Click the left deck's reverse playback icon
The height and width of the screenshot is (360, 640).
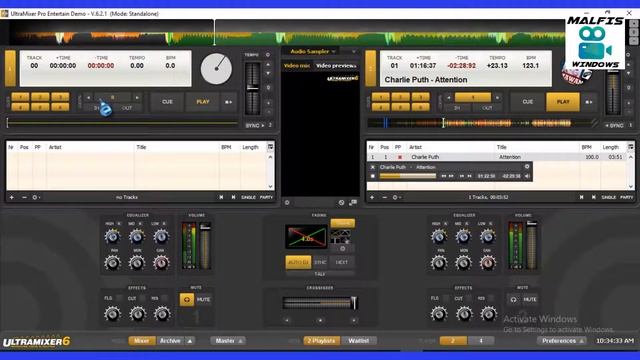pos(228,102)
